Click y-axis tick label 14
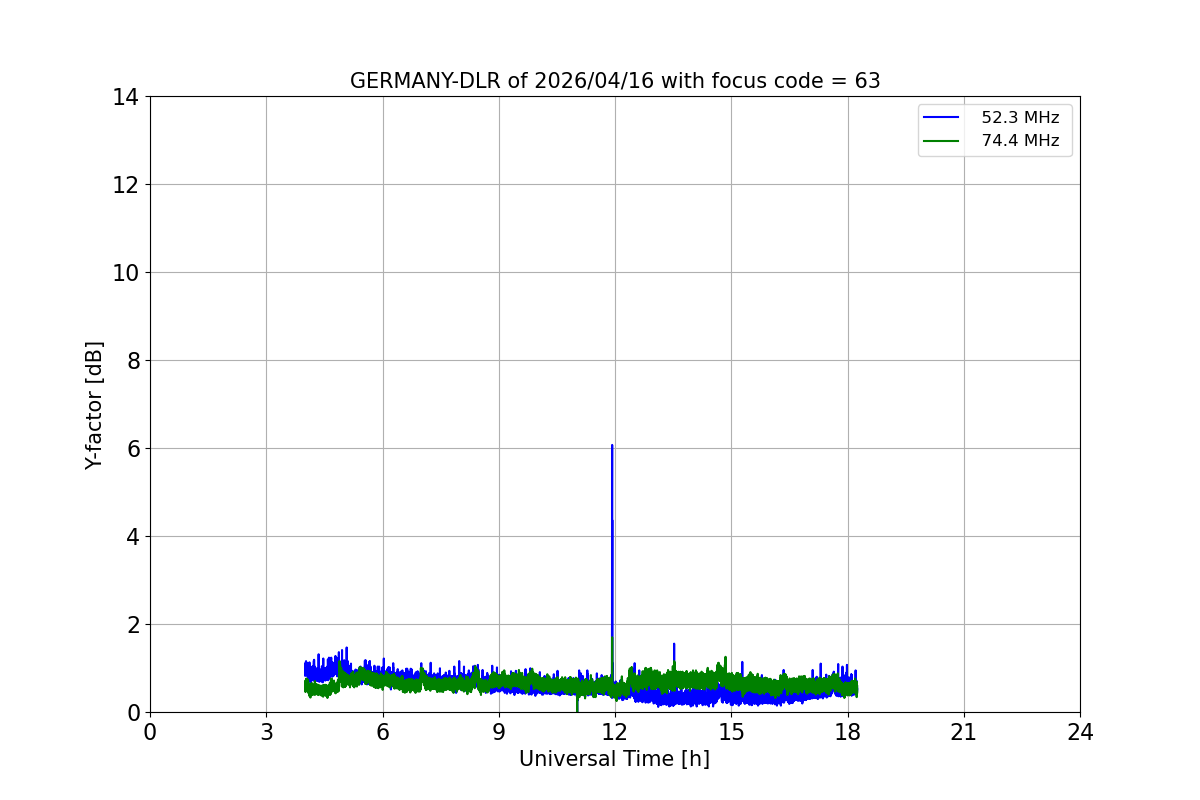The image size is (1200, 800). point(126,97)
